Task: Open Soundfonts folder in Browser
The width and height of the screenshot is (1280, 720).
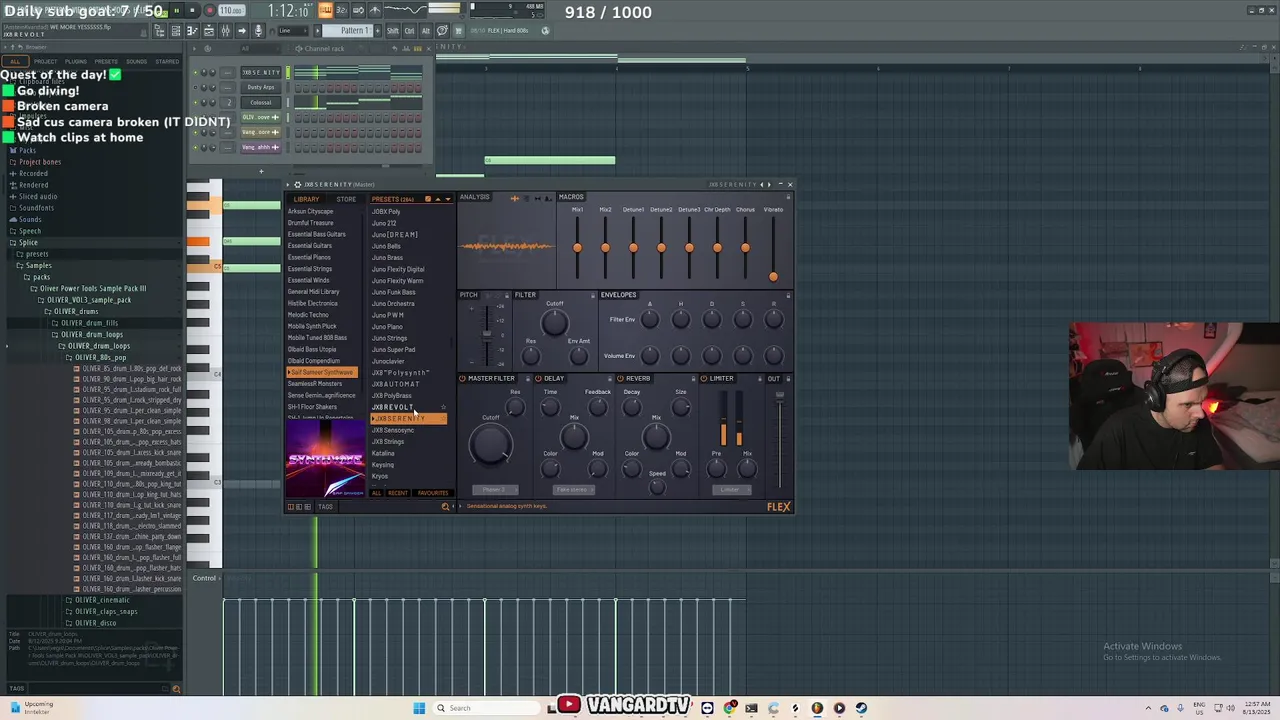Action: (x=36, y=208)
